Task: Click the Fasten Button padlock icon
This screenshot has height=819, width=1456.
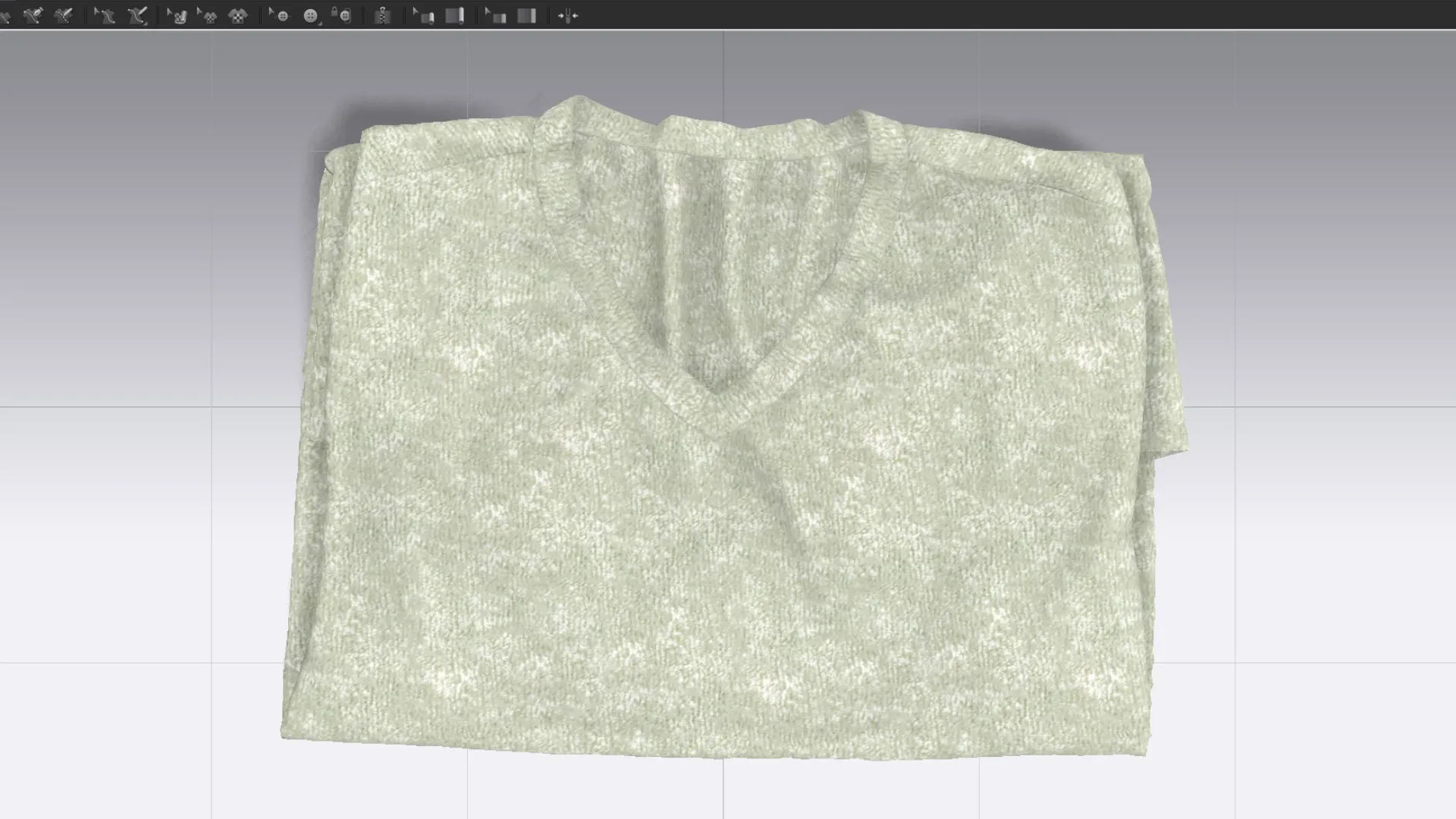Action: click(x=342, y=15)
